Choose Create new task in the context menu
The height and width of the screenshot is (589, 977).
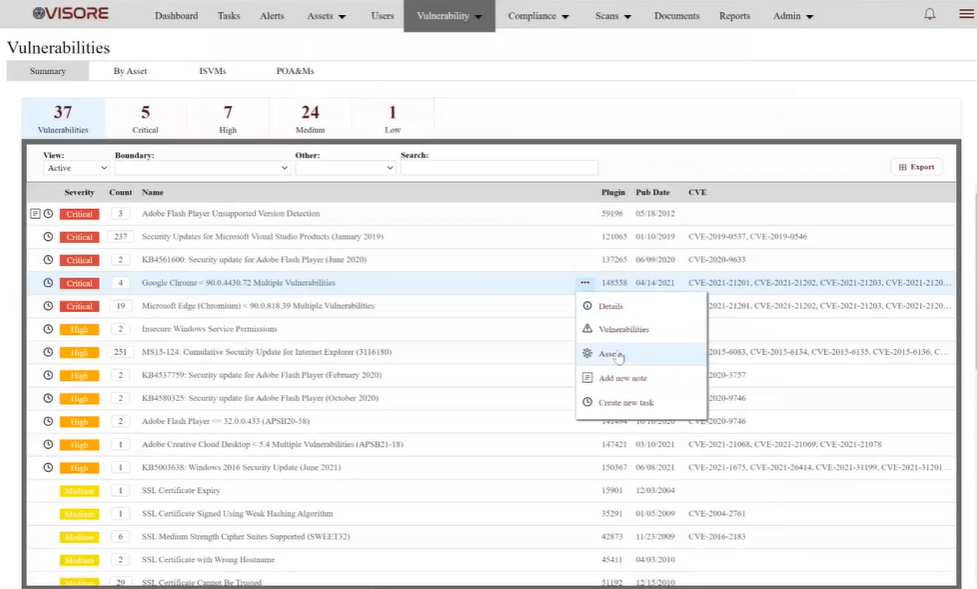point(625,402)
